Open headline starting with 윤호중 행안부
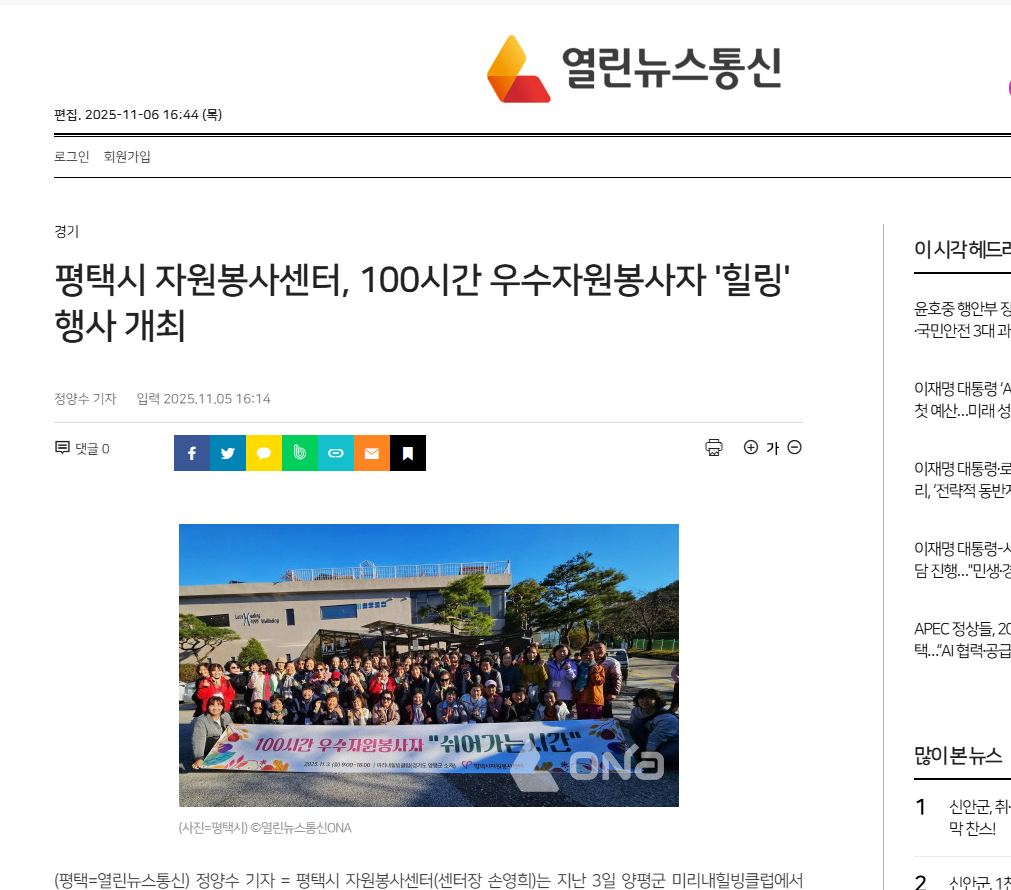Viewport: 1011px width, 890px height. (962, 319)
